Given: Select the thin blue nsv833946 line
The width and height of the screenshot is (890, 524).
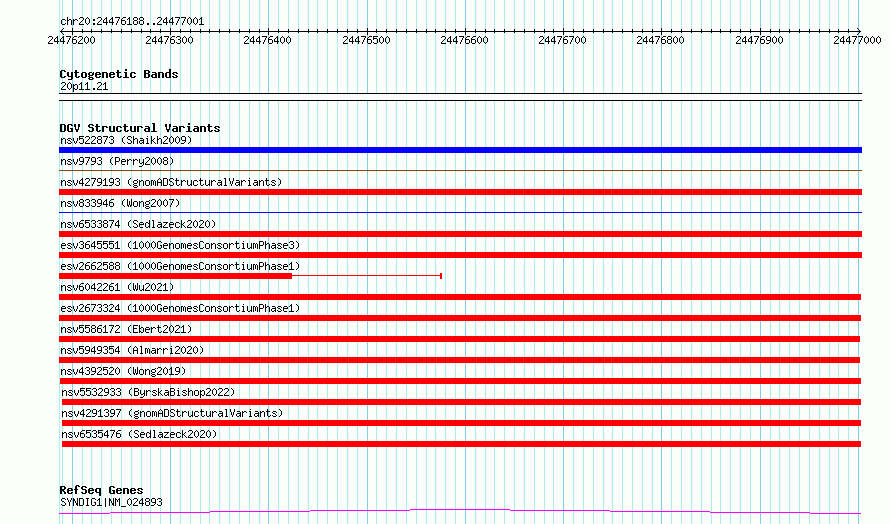Looking at the screenshot, I should point(460,212).
